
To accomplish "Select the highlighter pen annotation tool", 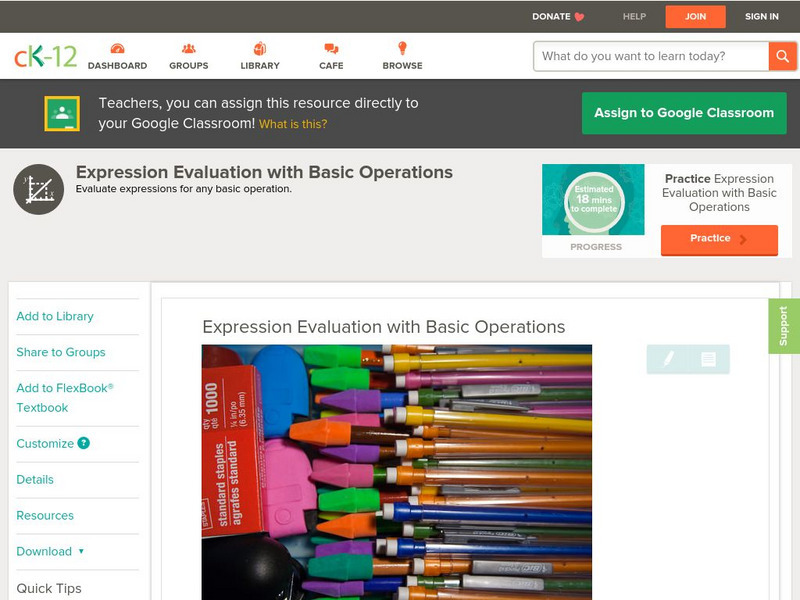I will click(668, 359).
